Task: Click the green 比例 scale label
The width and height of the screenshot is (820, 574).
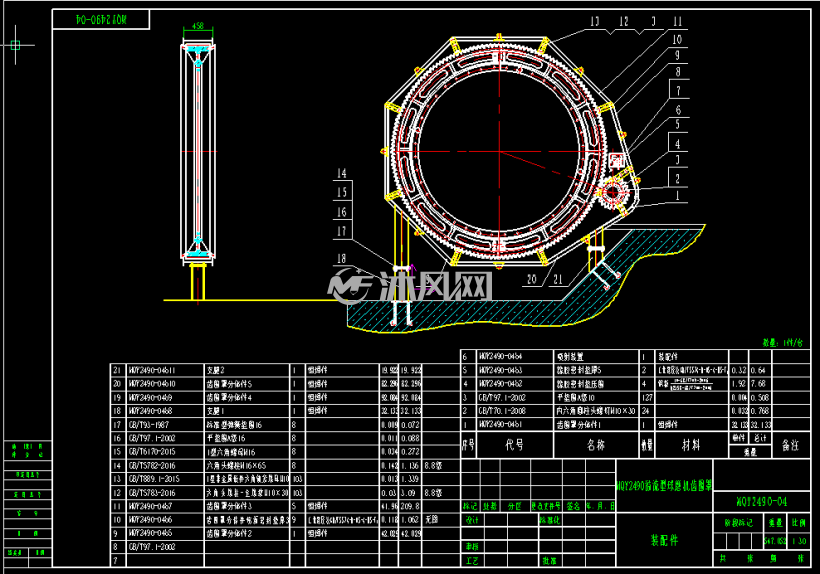Action: pos(799,522)
